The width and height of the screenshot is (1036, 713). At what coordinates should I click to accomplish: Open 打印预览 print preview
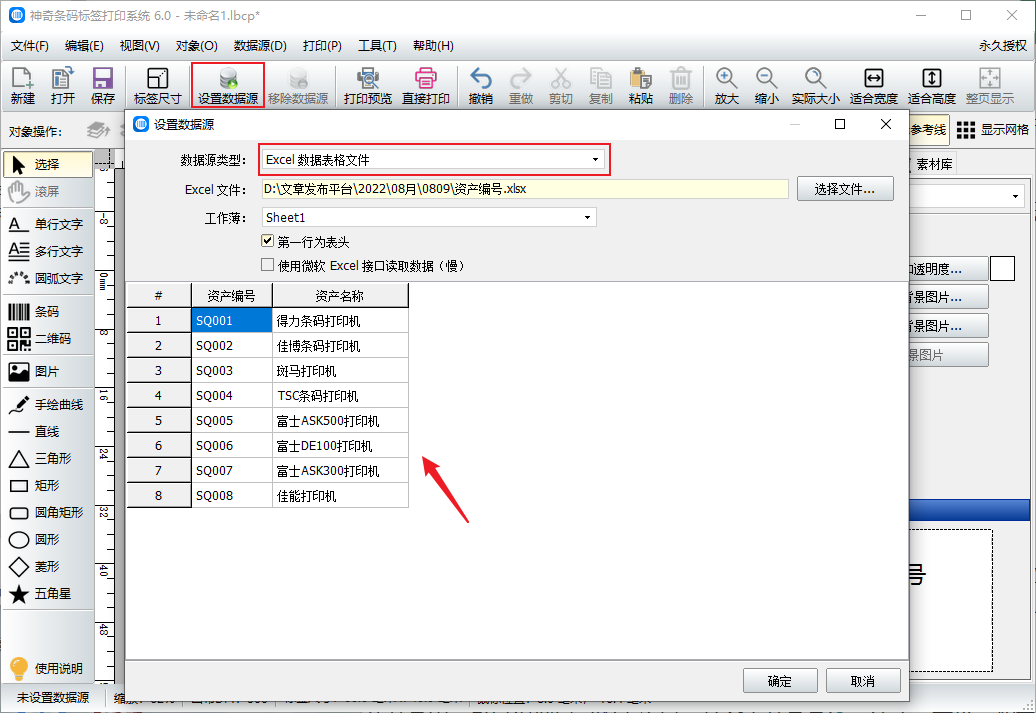click(x=367, y=86)
